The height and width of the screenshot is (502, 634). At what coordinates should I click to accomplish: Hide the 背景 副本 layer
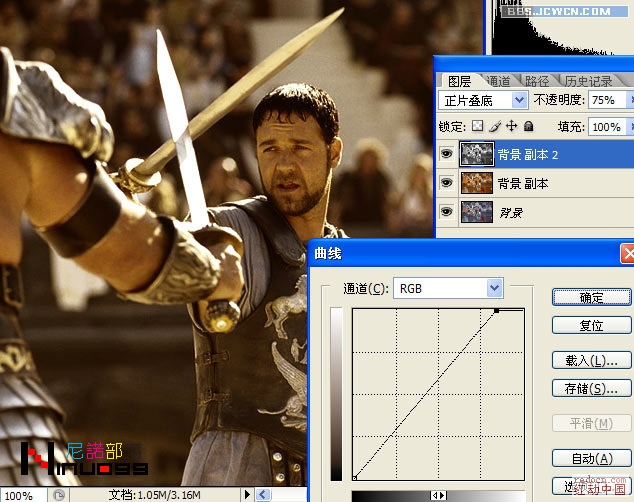coord(446,183)
